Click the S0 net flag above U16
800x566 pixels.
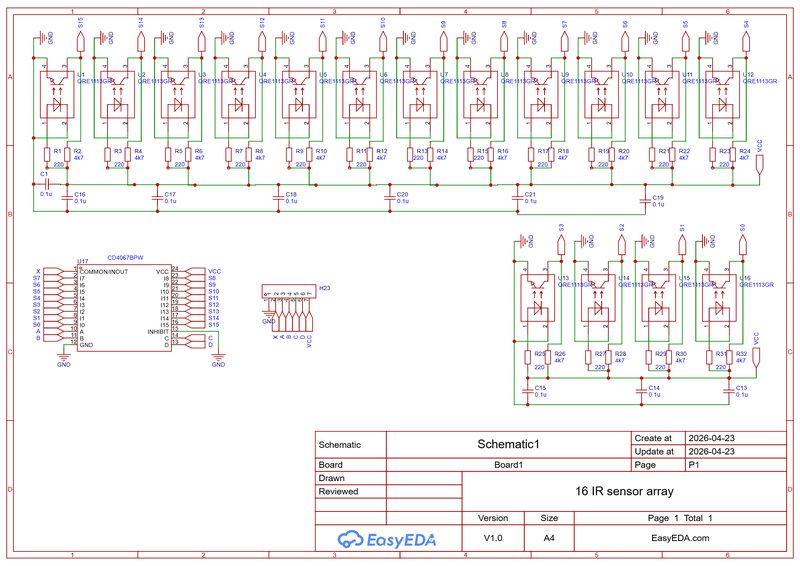(x=743, y=244)
